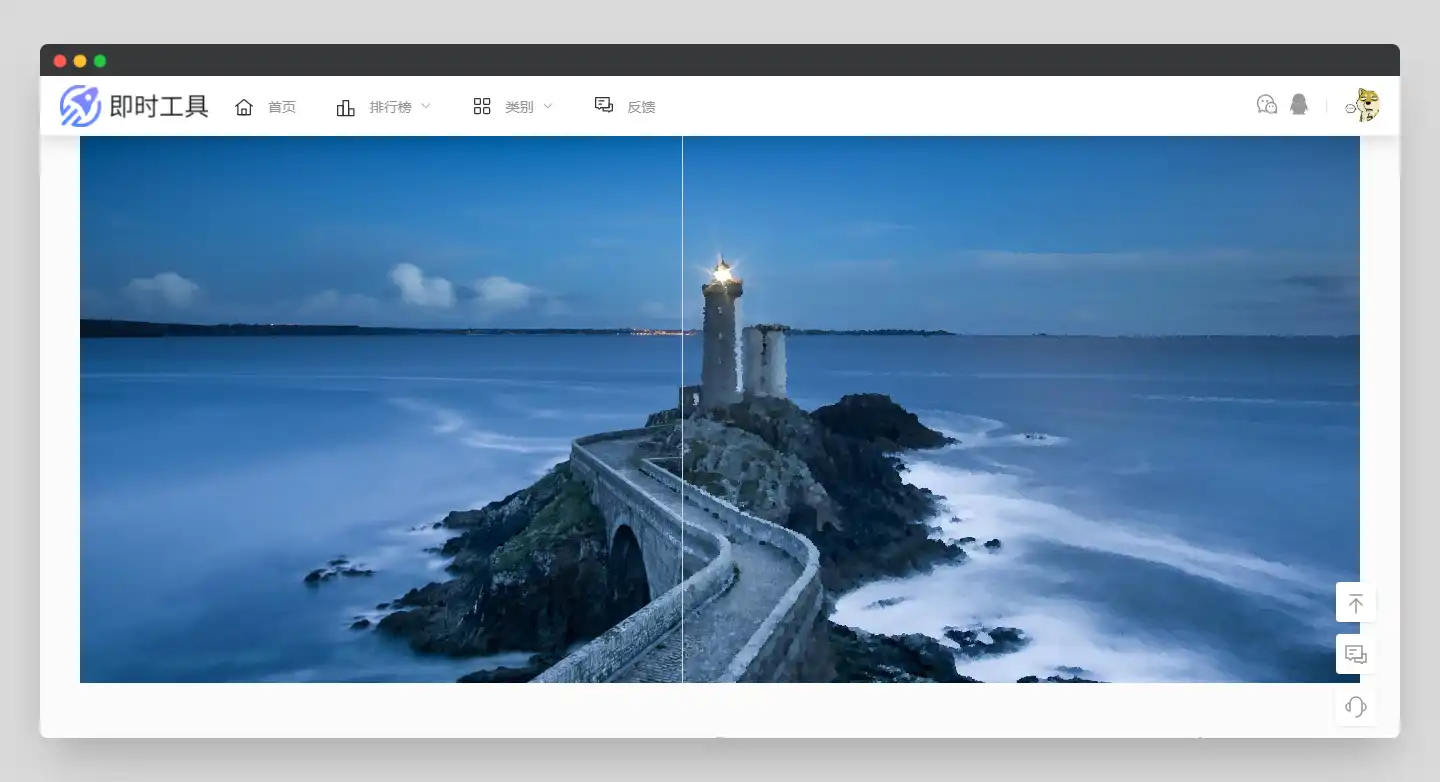This screenshot has height=782, width=1440.
Task: Maximize the window with green button
Action: click(100, 61)
